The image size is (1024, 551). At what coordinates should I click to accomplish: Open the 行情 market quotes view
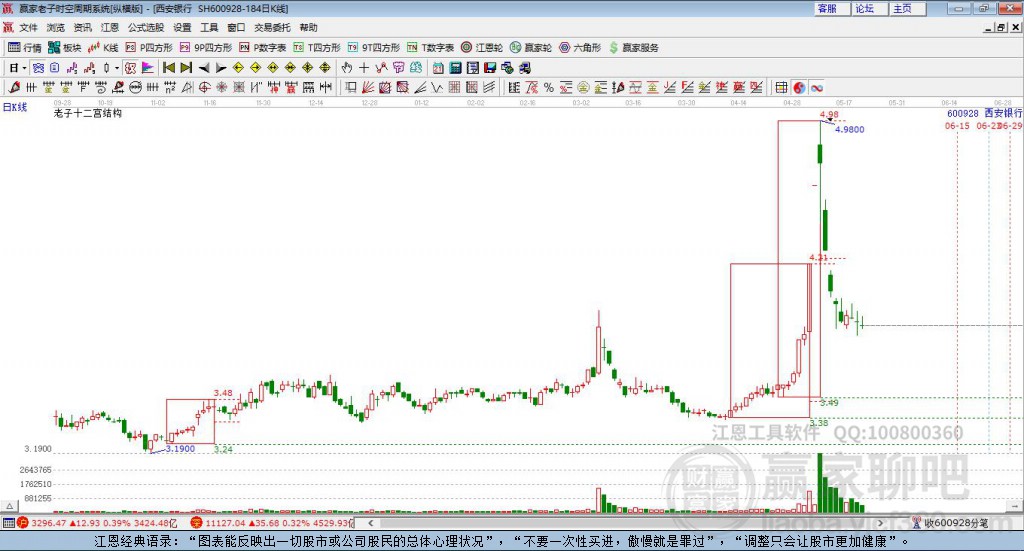(x=25, y=48)
